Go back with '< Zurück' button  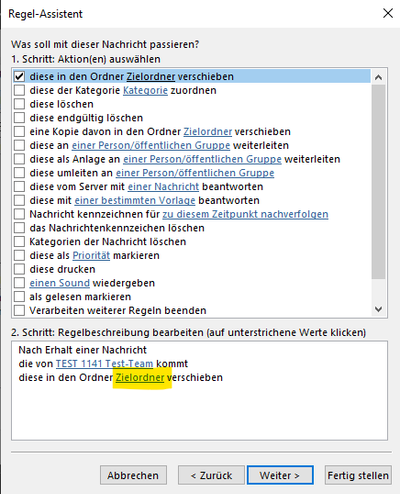click(x=211, y=475)
